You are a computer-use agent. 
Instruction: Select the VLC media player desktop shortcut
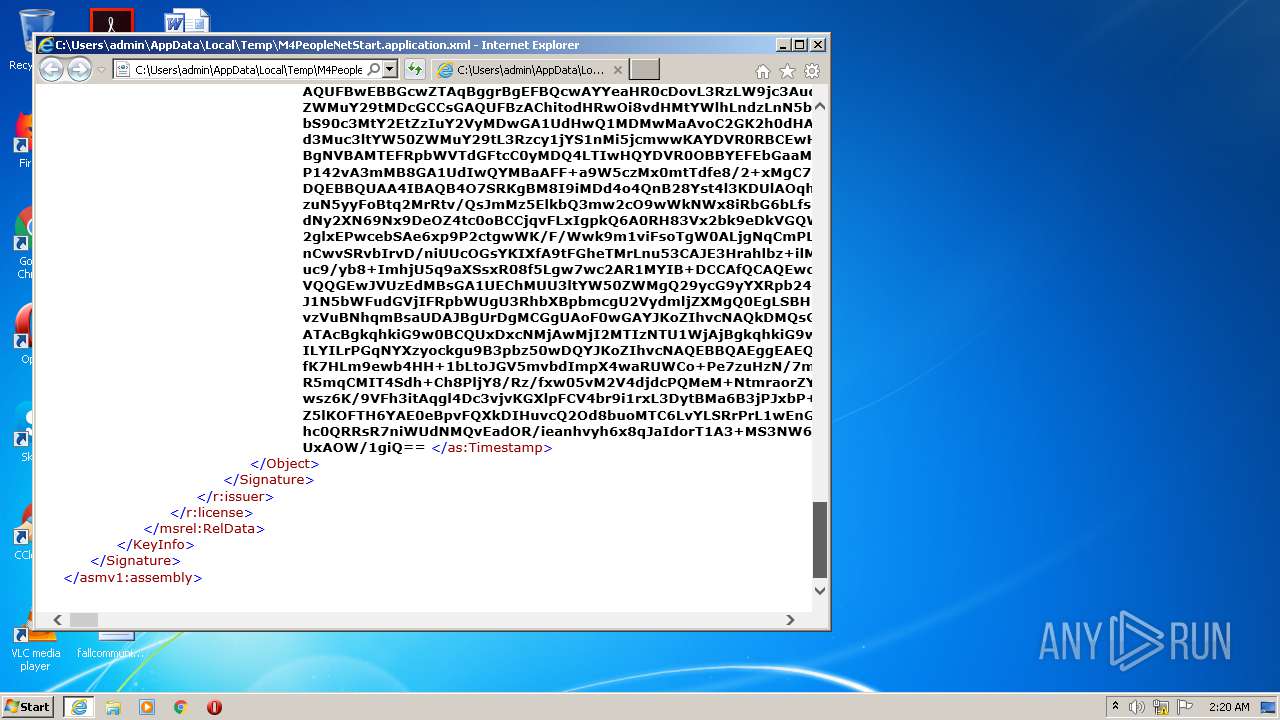[x=35, y=648]
